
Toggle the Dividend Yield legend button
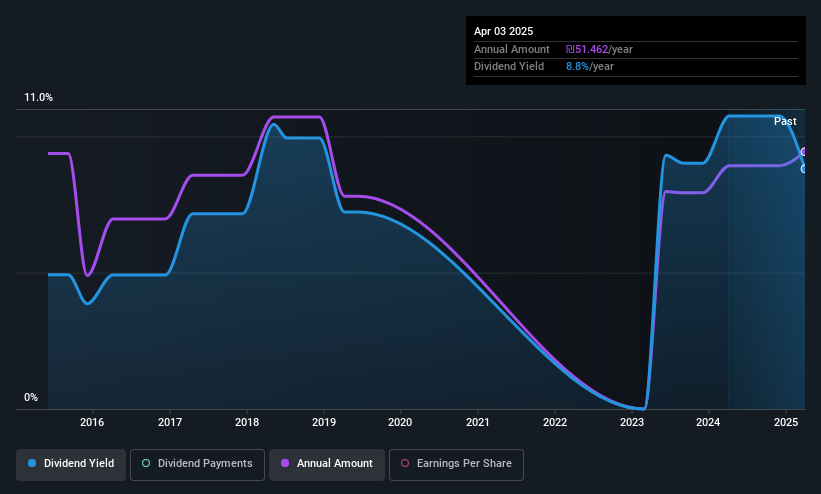pos(71,465)
